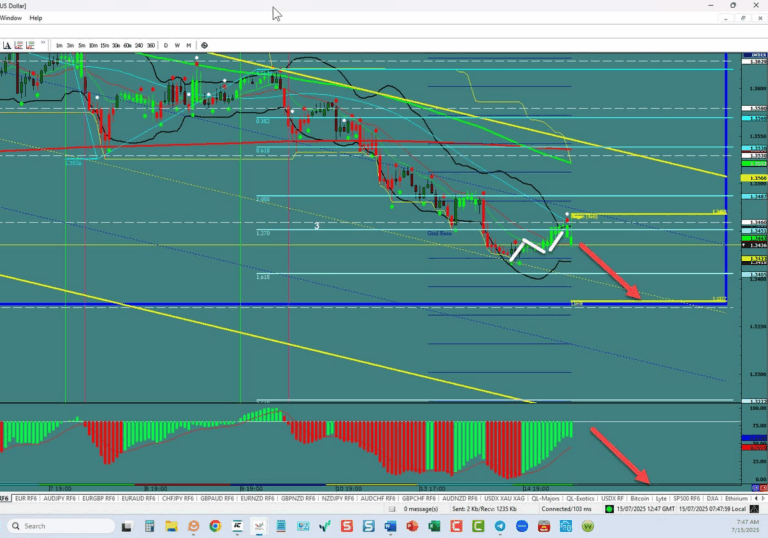Viewport: 768px width, 538px height.
Task: Switch chart to 60m timeframe
Action: (x=127, y=46)
